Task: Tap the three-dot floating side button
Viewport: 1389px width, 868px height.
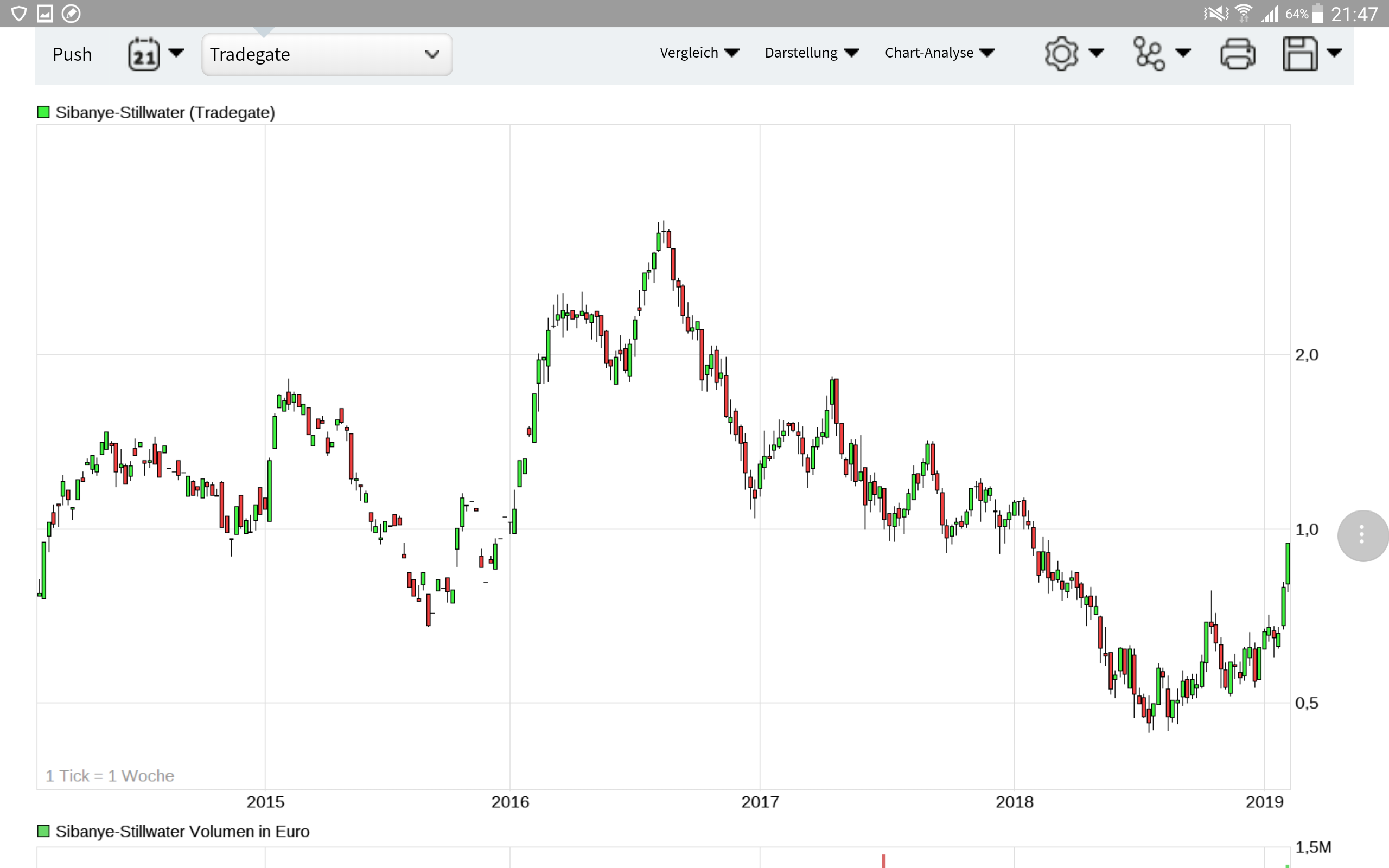Action: 1361,535
